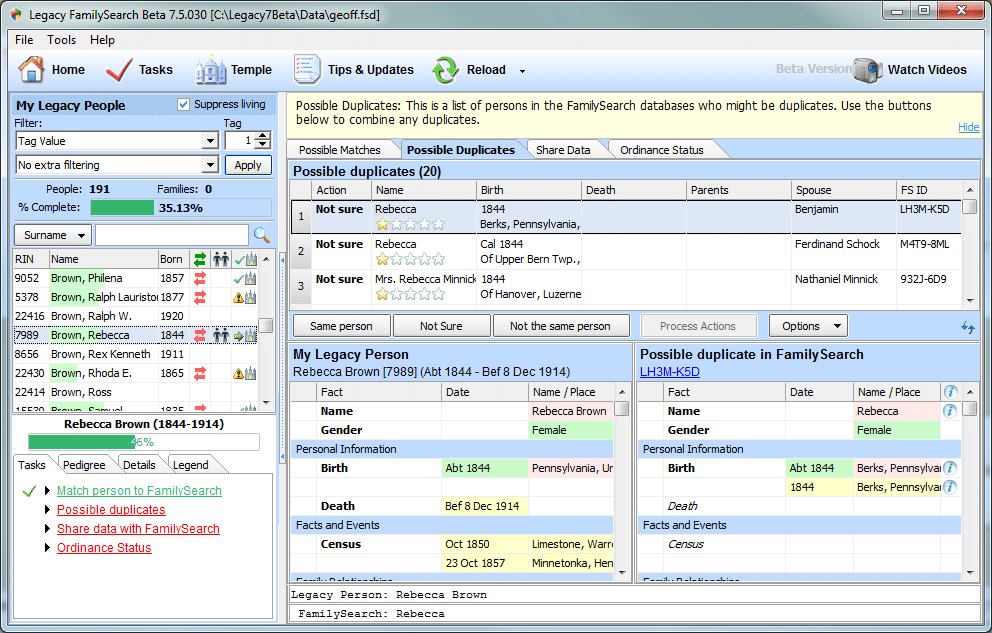Click temple warning icon for Brown, Rhoda E.
Image resolution: width=992 pixels, height=633 pixels.
[245, 373]
